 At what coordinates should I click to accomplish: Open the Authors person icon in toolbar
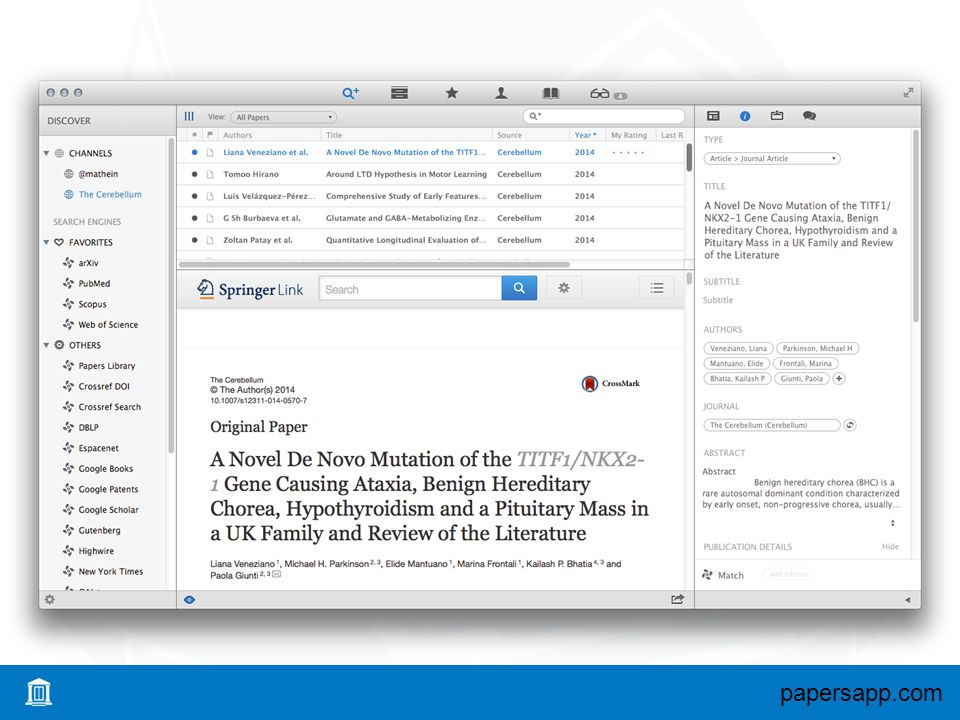coord(501,93)
